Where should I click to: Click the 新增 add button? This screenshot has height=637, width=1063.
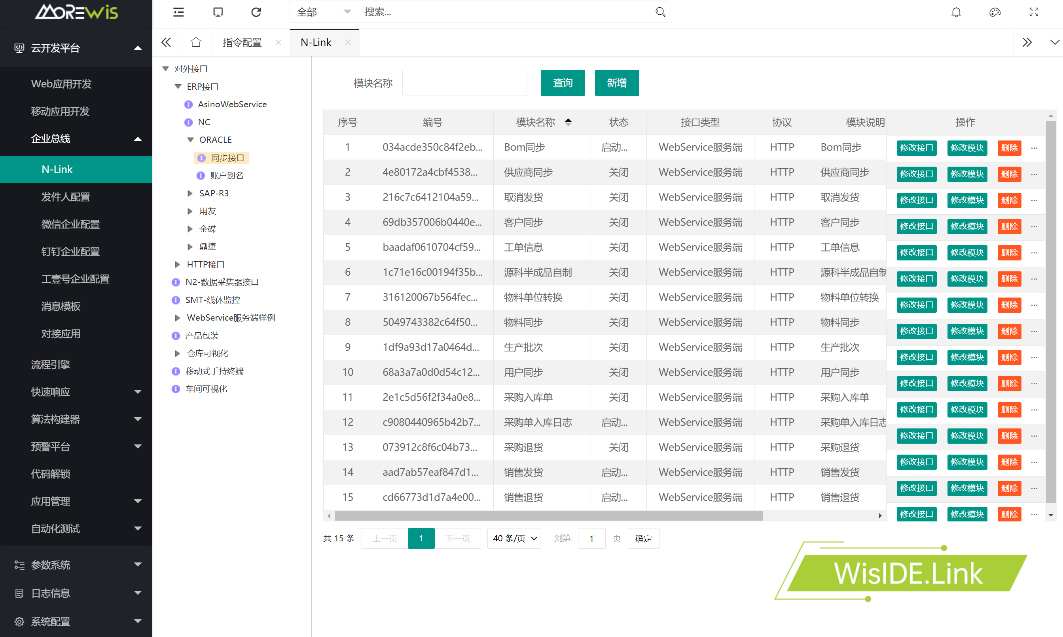(x=616, y=83)
